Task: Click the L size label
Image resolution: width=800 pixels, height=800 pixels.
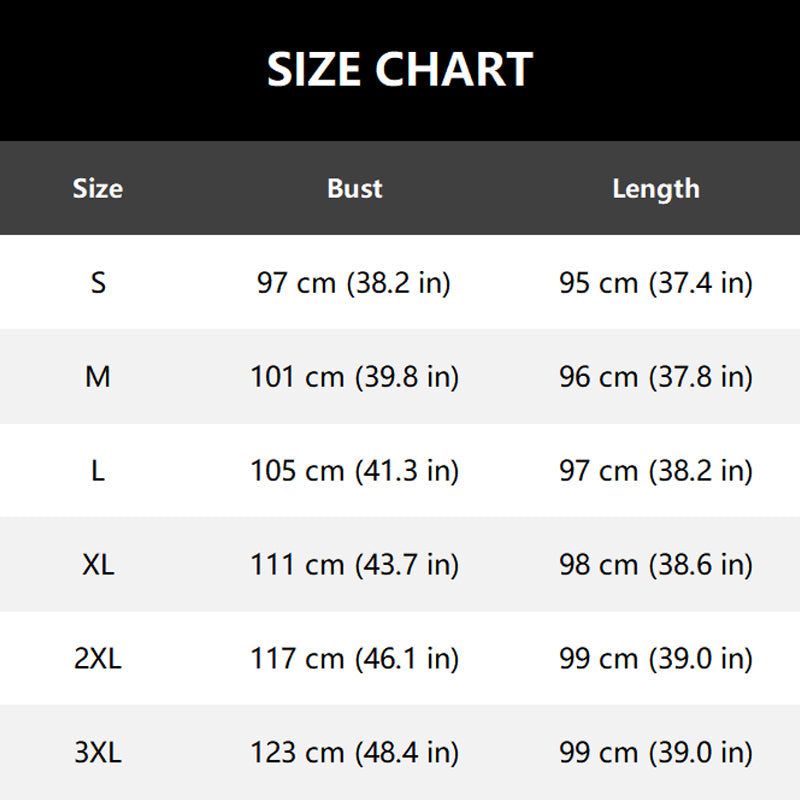Action: point(98,471)
